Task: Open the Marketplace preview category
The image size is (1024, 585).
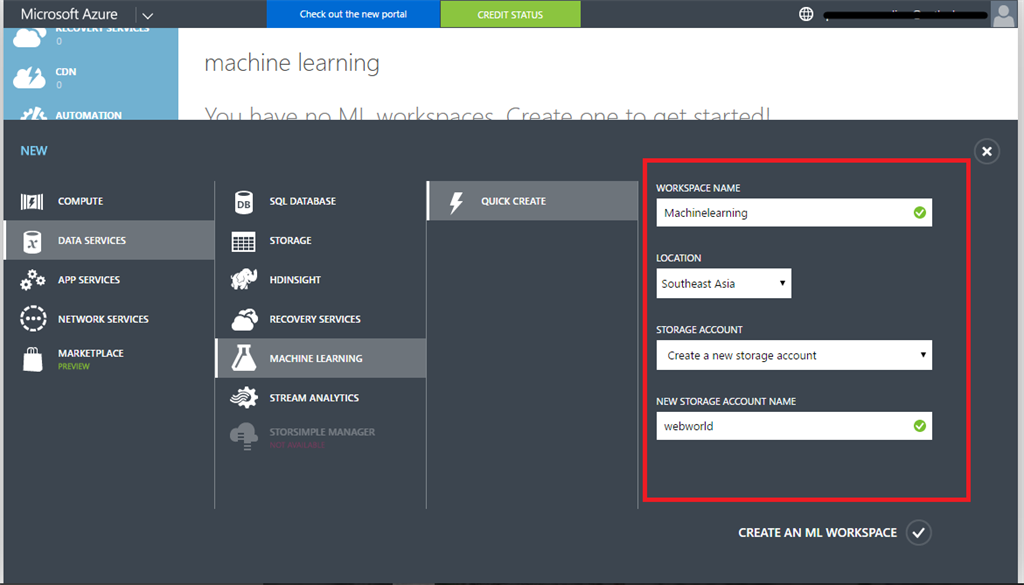Action: click(x=109, y=358)
